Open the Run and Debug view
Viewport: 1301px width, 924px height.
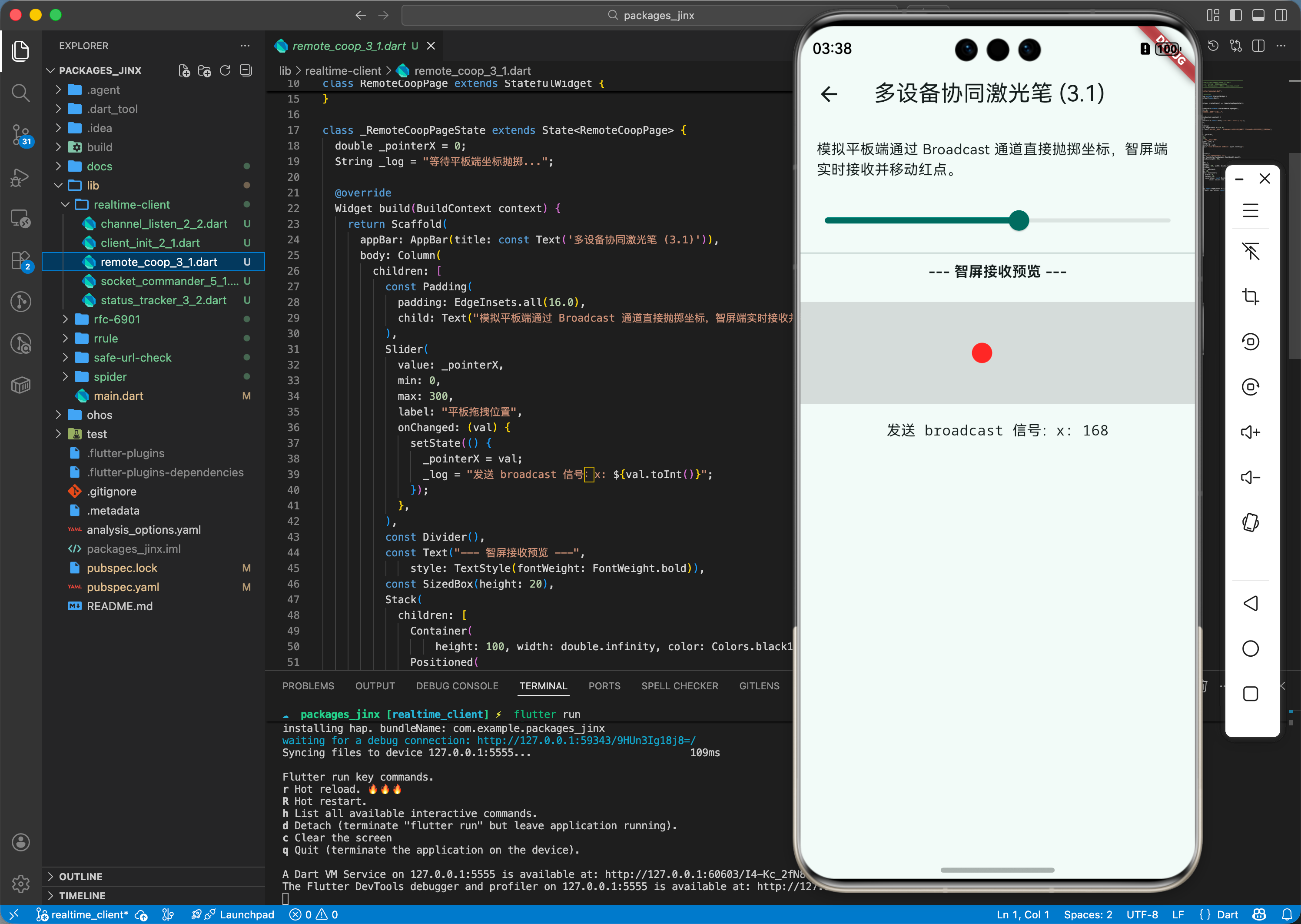20,177
